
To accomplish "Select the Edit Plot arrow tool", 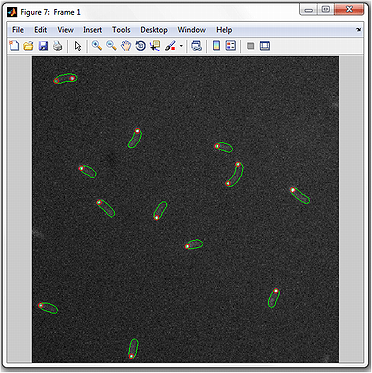I will pos(78,46).
